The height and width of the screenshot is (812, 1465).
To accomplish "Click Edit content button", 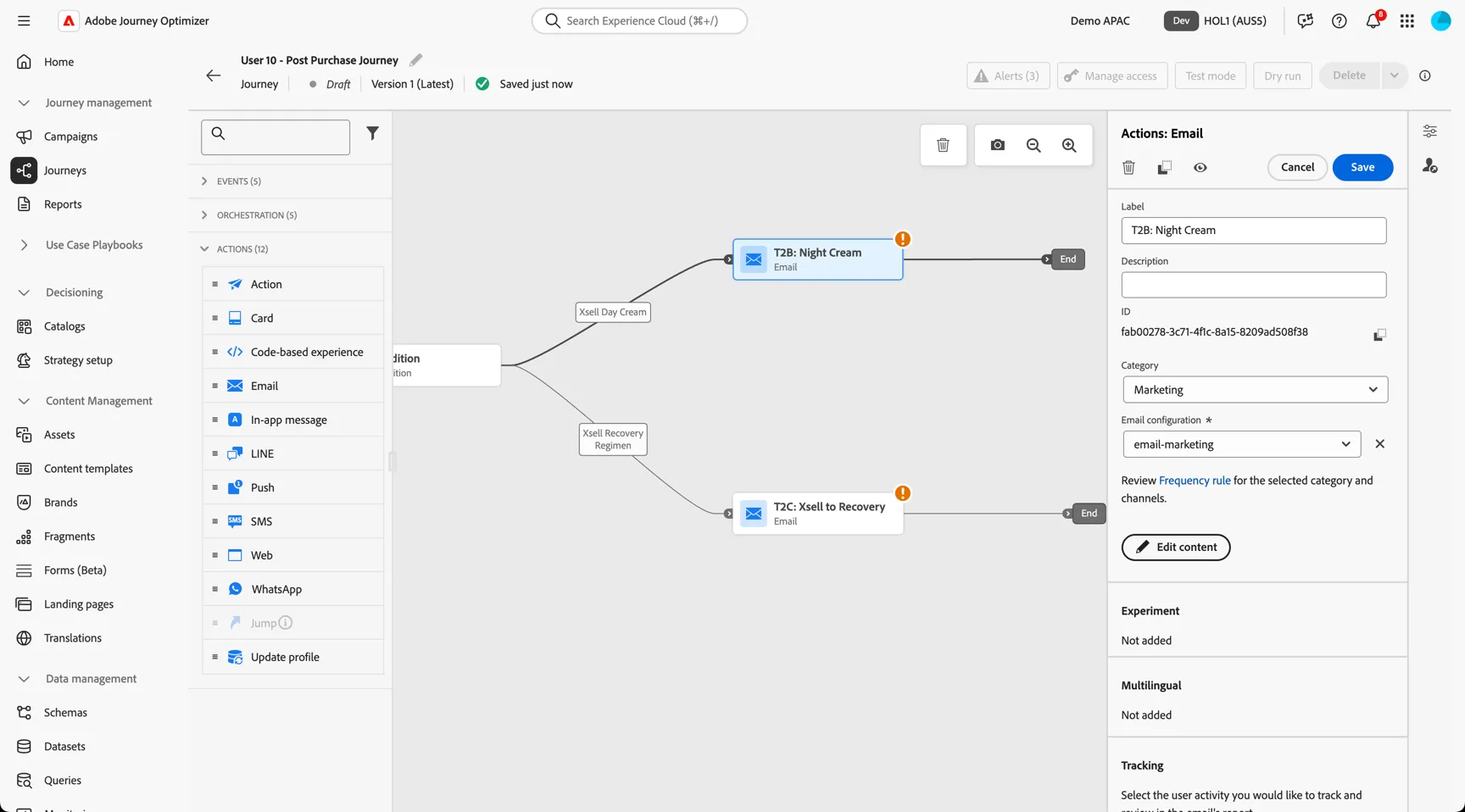I will [1175, 547].
